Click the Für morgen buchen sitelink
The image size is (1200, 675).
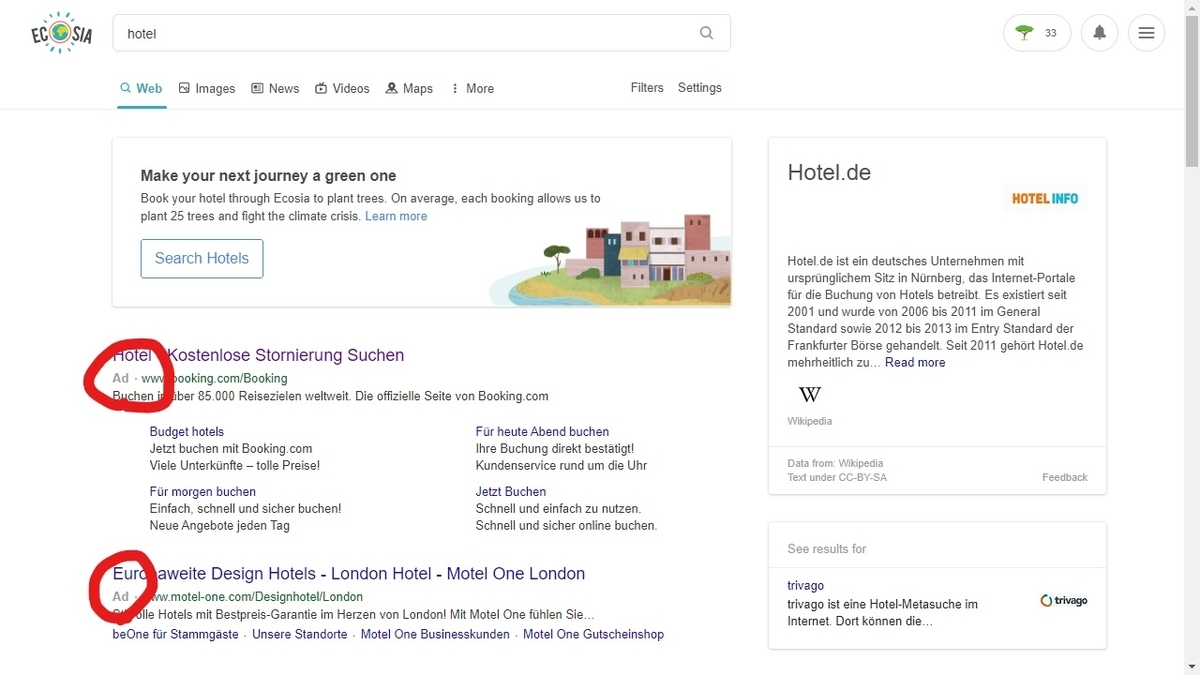coord(203,492)
